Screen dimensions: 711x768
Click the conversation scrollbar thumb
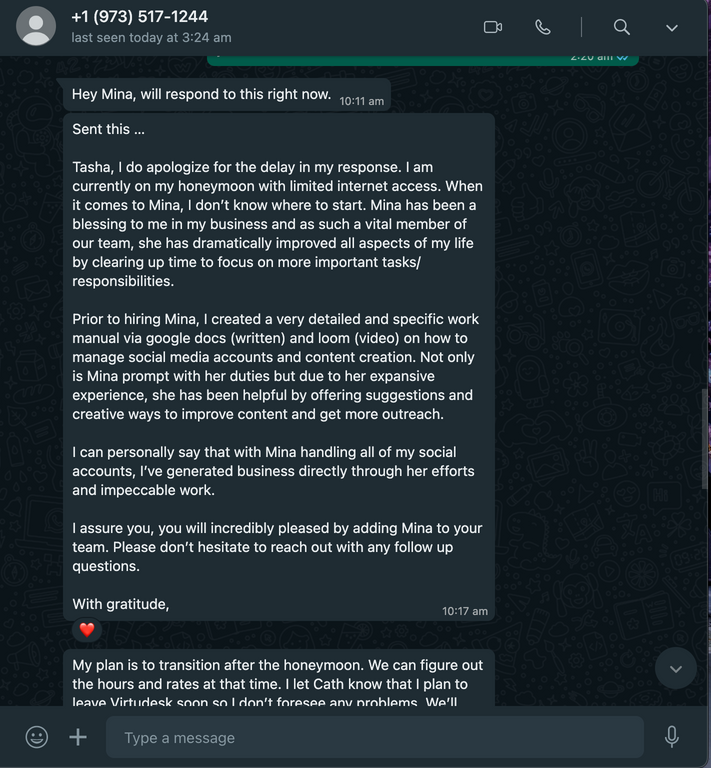(706, 438)
